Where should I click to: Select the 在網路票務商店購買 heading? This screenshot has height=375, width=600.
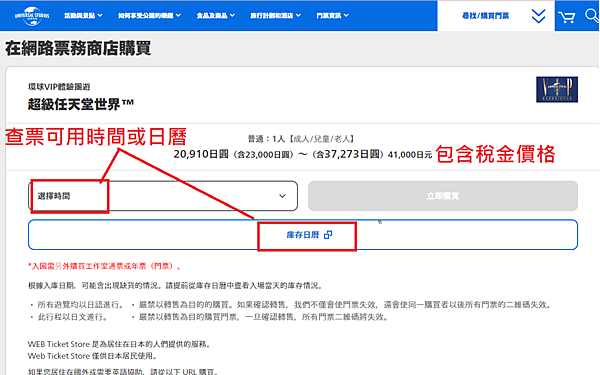[78, 49]
